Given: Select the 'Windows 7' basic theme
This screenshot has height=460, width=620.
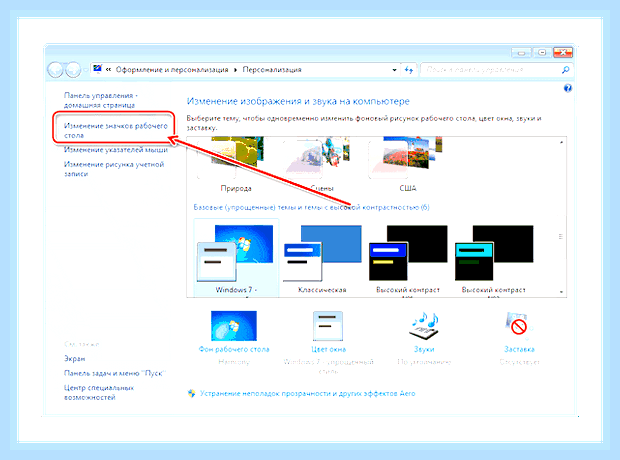Looking at the screenshot, I should pyautogui.click(x=236, y=259).
